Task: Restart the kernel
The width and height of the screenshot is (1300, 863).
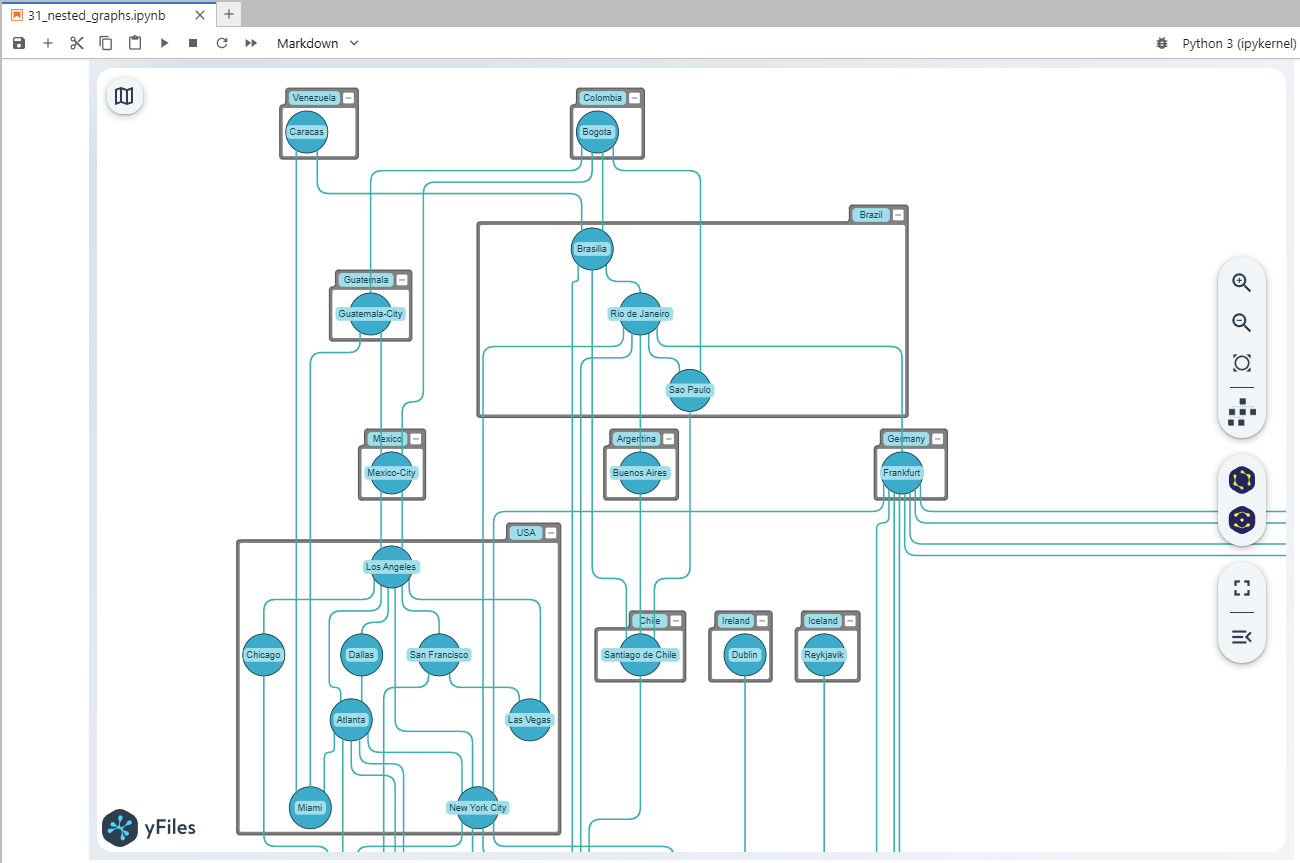Action: 222,43
